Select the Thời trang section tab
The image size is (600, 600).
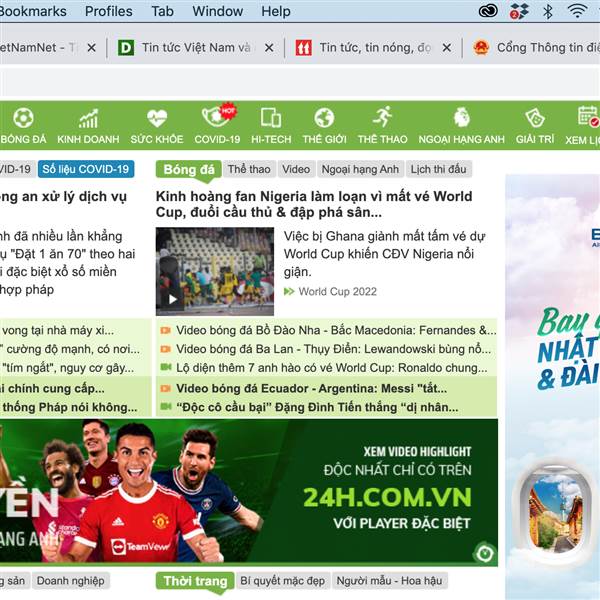195,581
